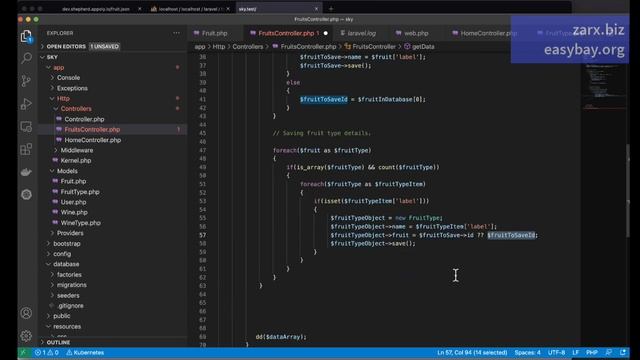The width and height of the screenshot is (640, 360).
Task: Click the Kubernetes status bar item
Action: [85, 353]
